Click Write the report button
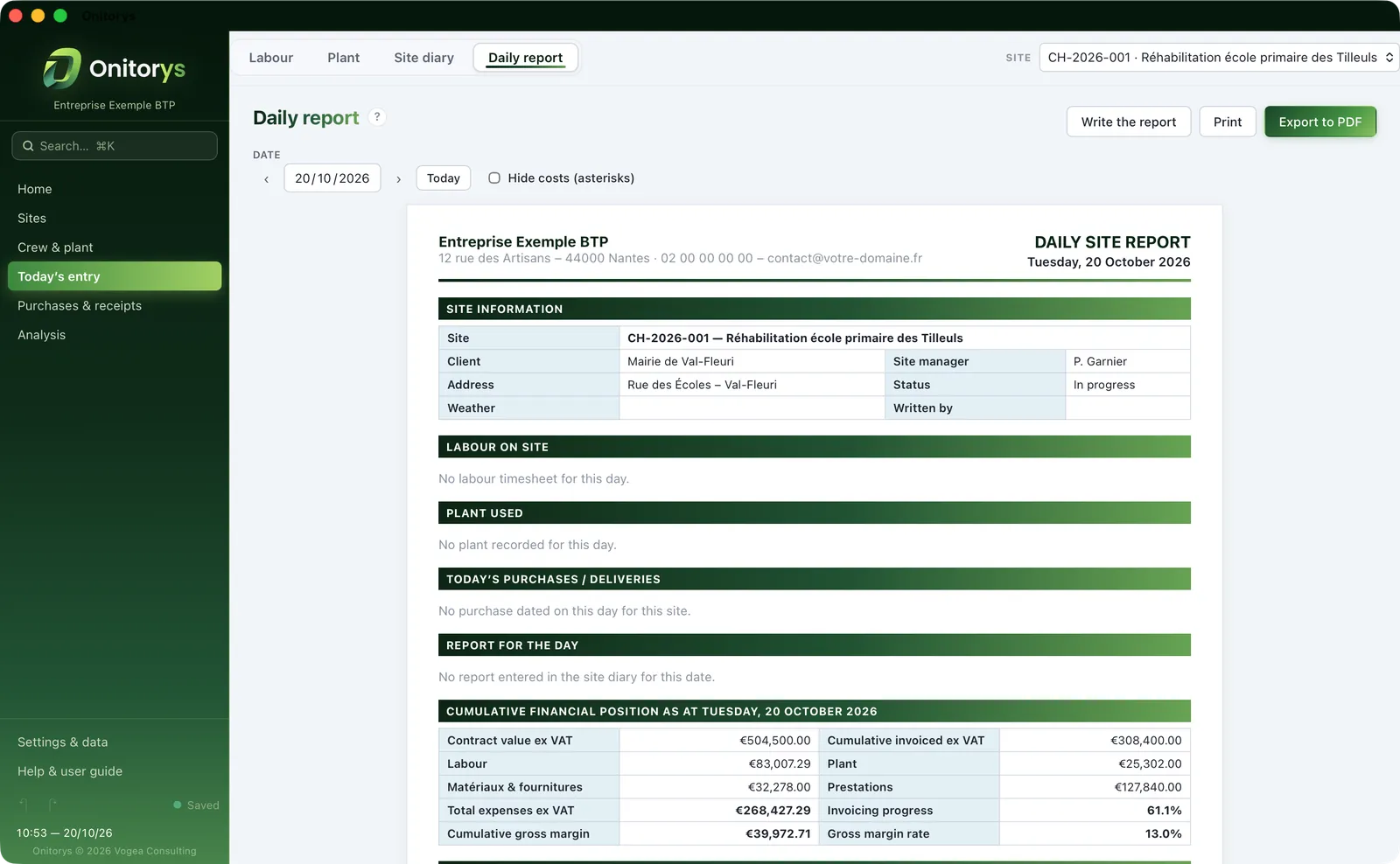 pos(1129,122)
